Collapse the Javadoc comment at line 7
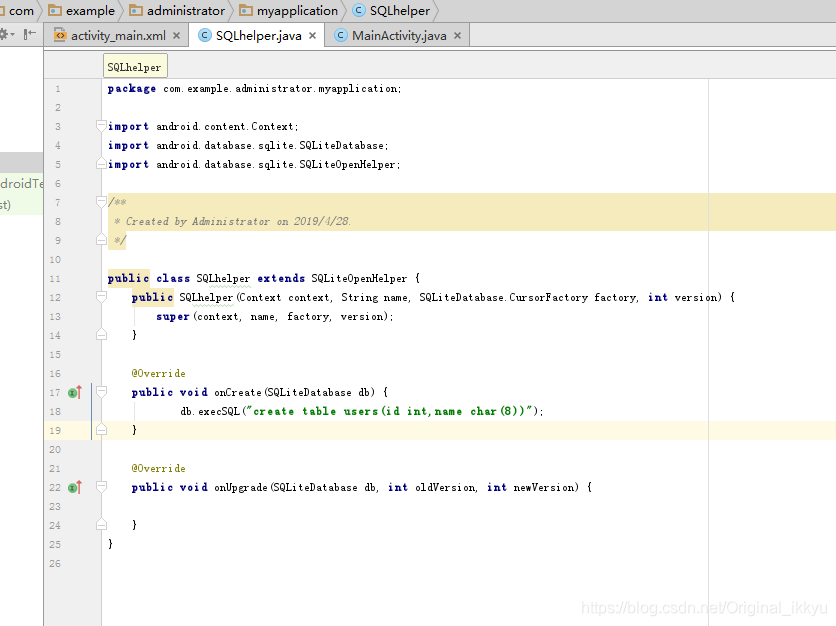 (x=101, y=202)
